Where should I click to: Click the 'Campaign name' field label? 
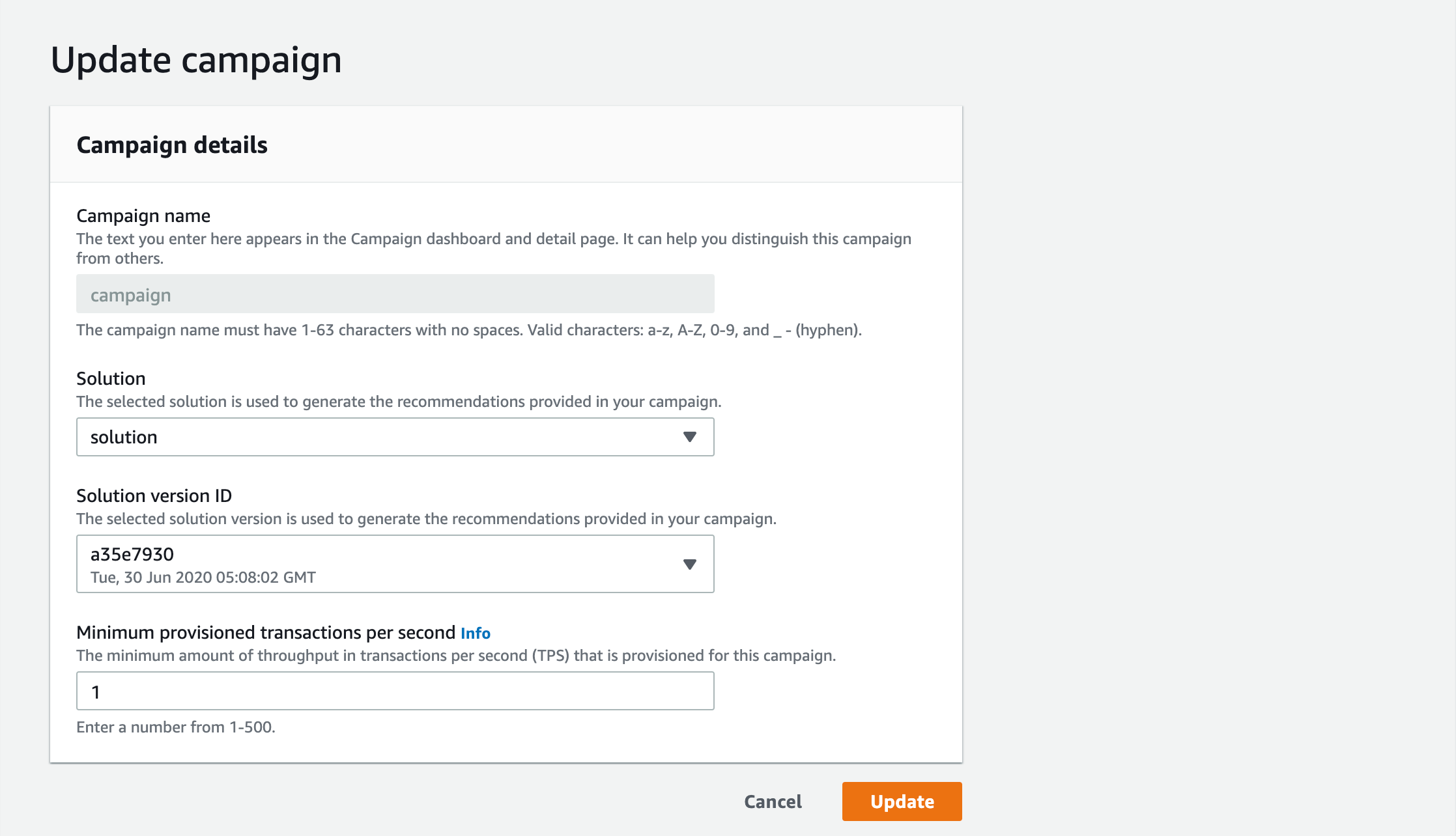(x=143, y=216)
